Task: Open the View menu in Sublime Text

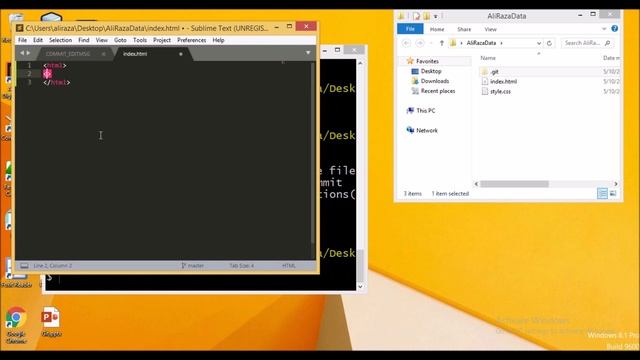Action: (x=102, y=40)
